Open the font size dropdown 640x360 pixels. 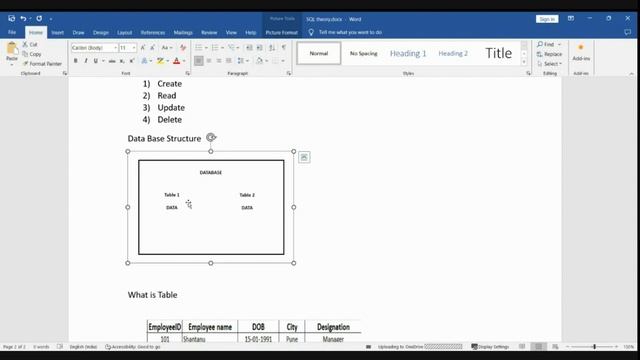[x=133, y=48]
